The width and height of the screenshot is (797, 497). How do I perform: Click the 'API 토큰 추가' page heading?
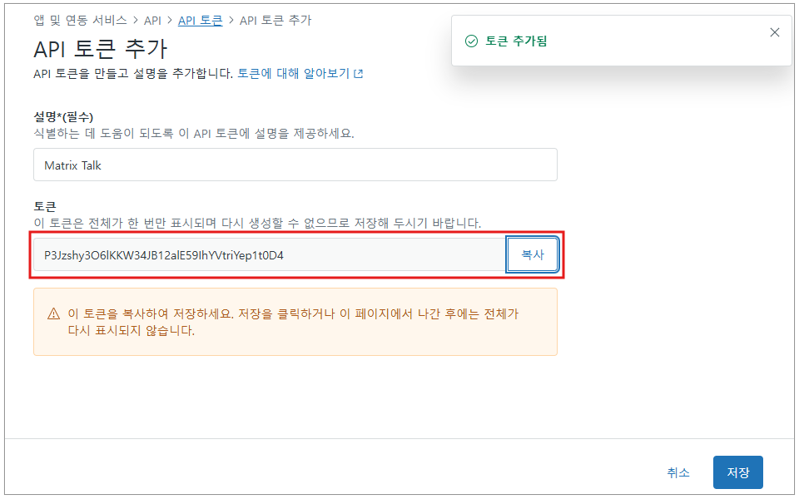(100, 49)
